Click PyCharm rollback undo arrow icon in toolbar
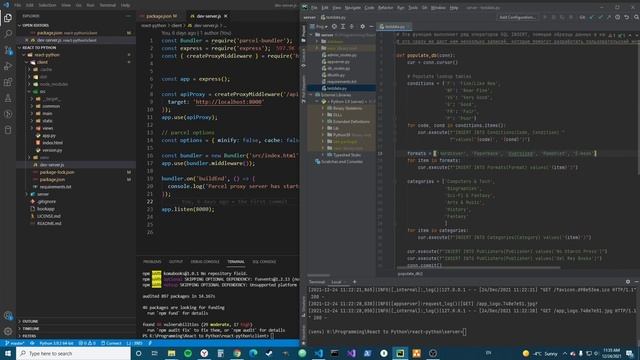640x360 pixels. tap(627, 17)
